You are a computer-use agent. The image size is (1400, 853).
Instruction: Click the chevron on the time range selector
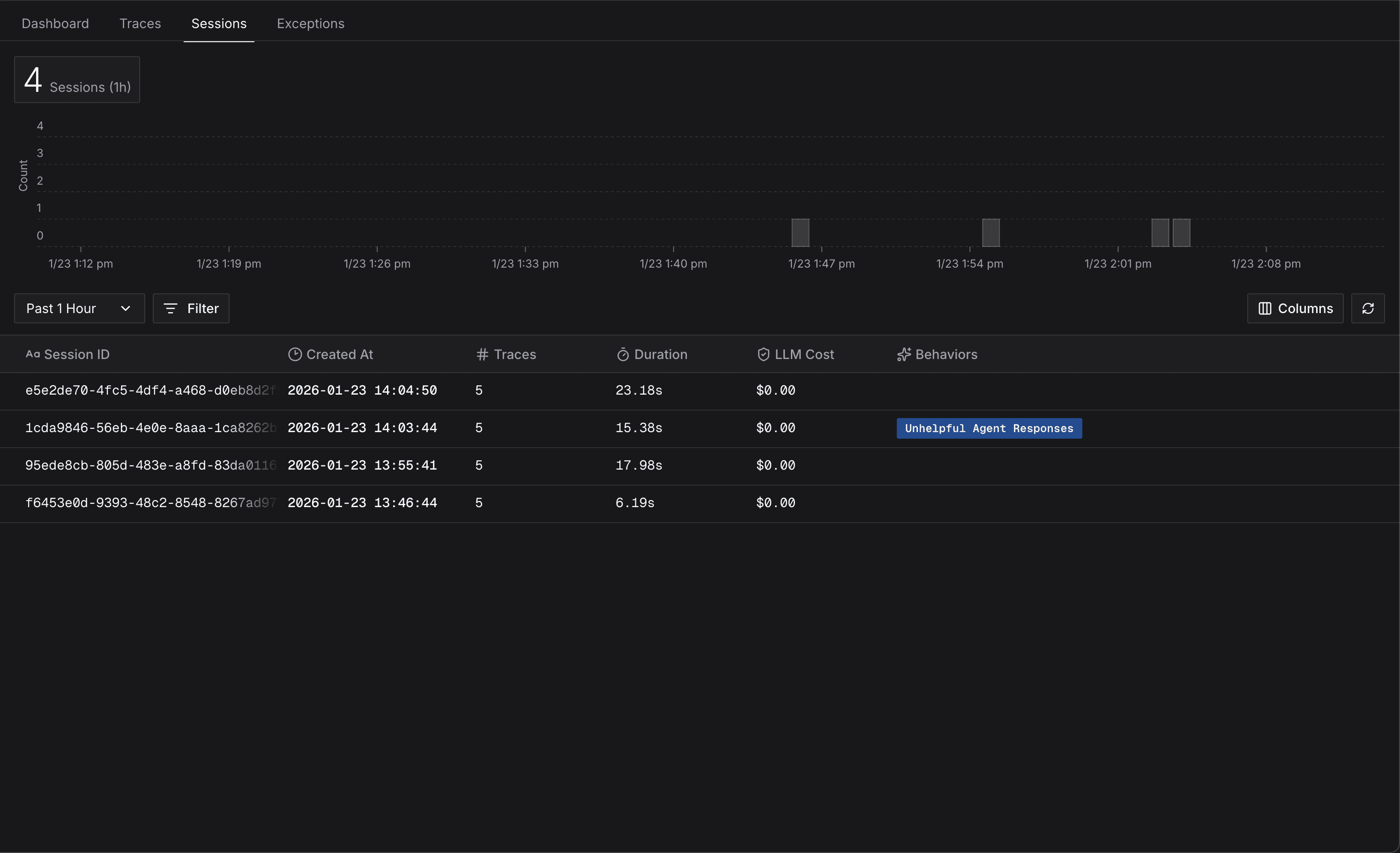[126, 308]
